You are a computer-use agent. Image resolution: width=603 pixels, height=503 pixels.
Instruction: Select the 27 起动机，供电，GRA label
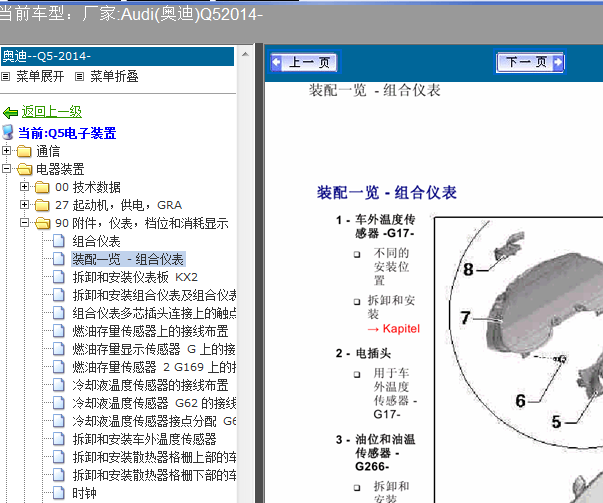coord(118,205)
